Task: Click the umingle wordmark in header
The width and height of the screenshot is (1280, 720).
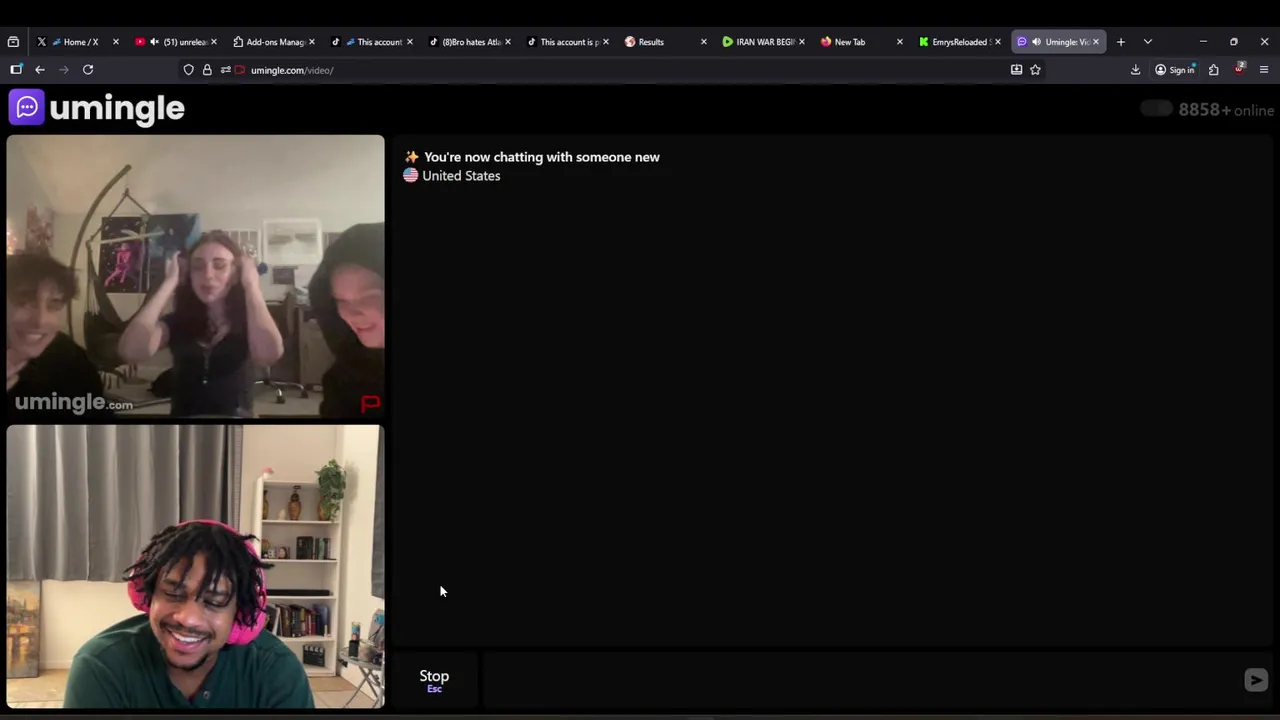Action: [117, 109]
